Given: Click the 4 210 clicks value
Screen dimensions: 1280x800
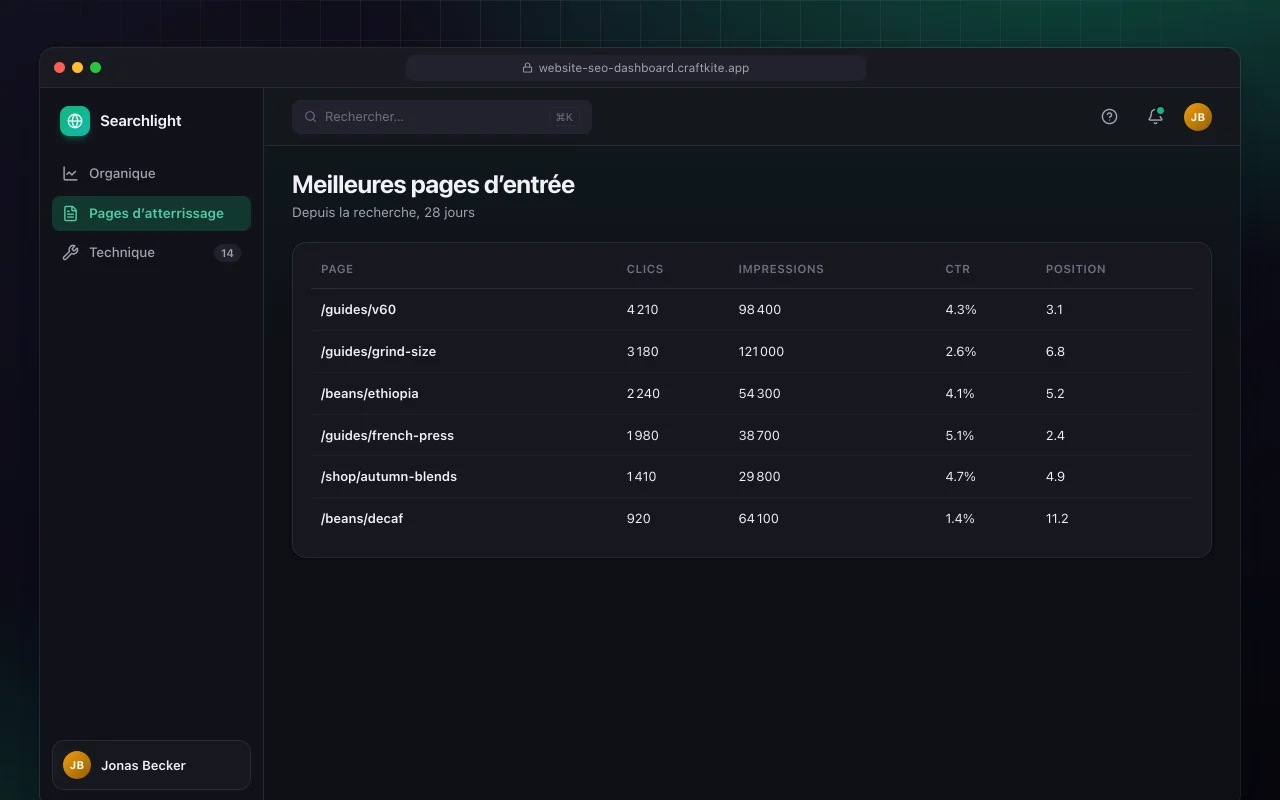Looking at the screenshot, I should point(643,310).
